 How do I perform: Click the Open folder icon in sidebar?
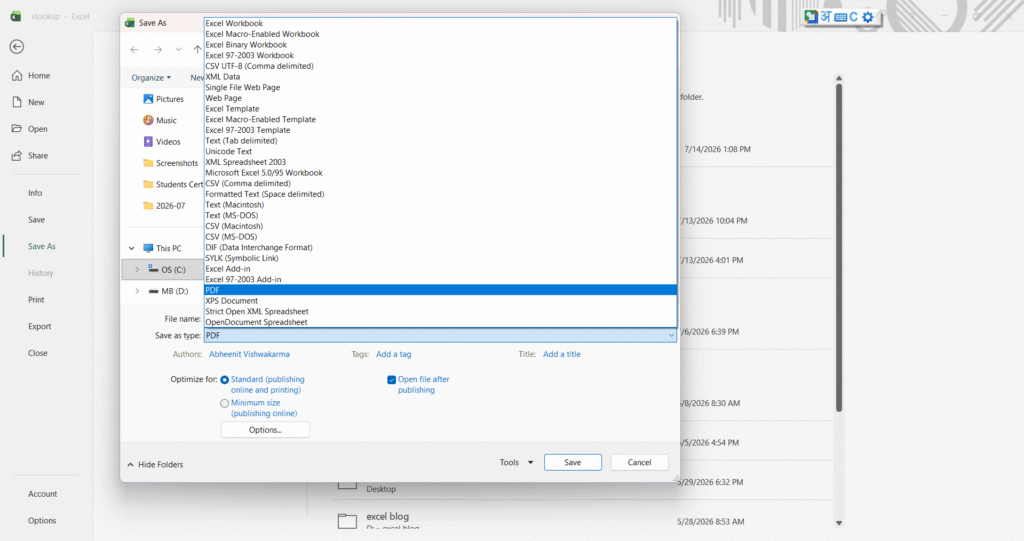tap(17, 129)
